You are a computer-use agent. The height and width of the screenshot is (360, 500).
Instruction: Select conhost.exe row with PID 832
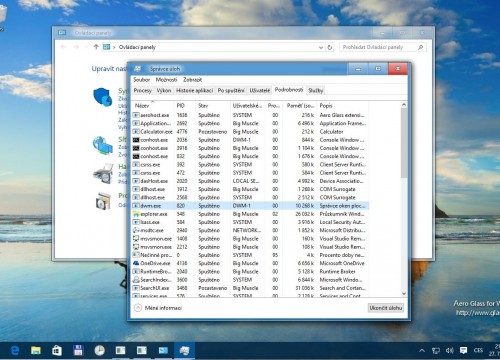pyautogui.click(x=250, y=156)
